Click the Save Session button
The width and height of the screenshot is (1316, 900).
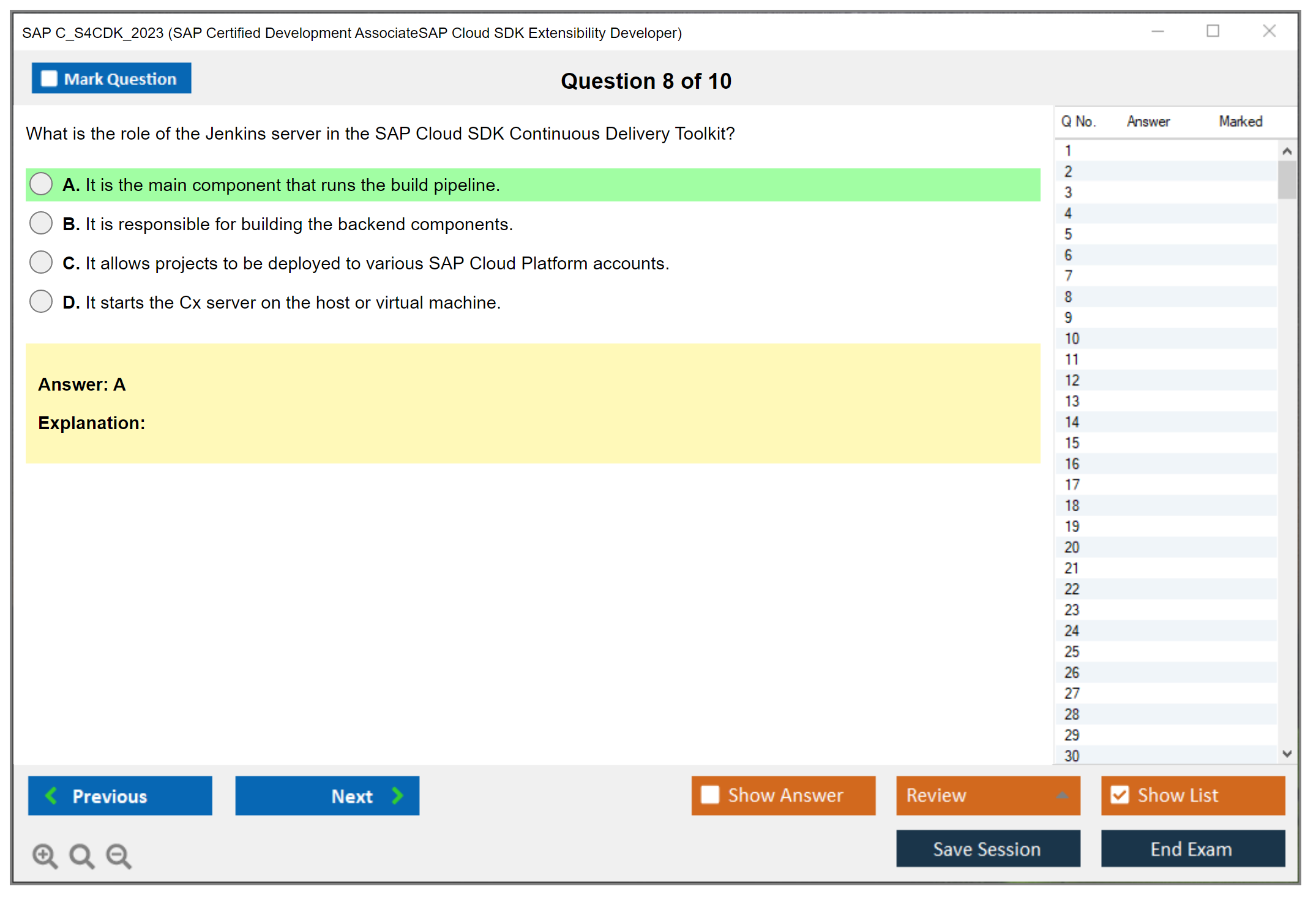(987, 849)
